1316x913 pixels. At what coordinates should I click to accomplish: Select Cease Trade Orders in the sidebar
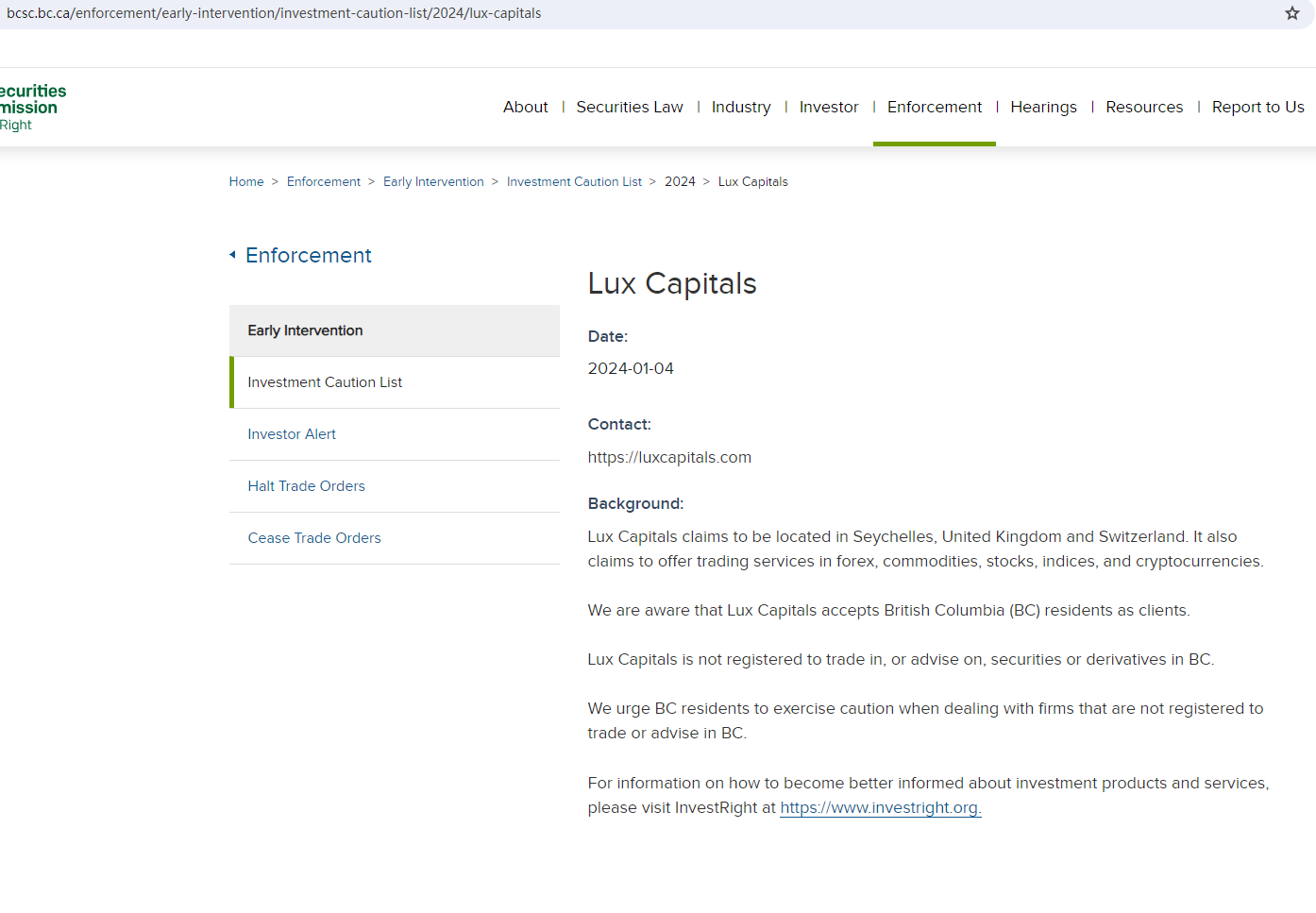pos(395,538)
